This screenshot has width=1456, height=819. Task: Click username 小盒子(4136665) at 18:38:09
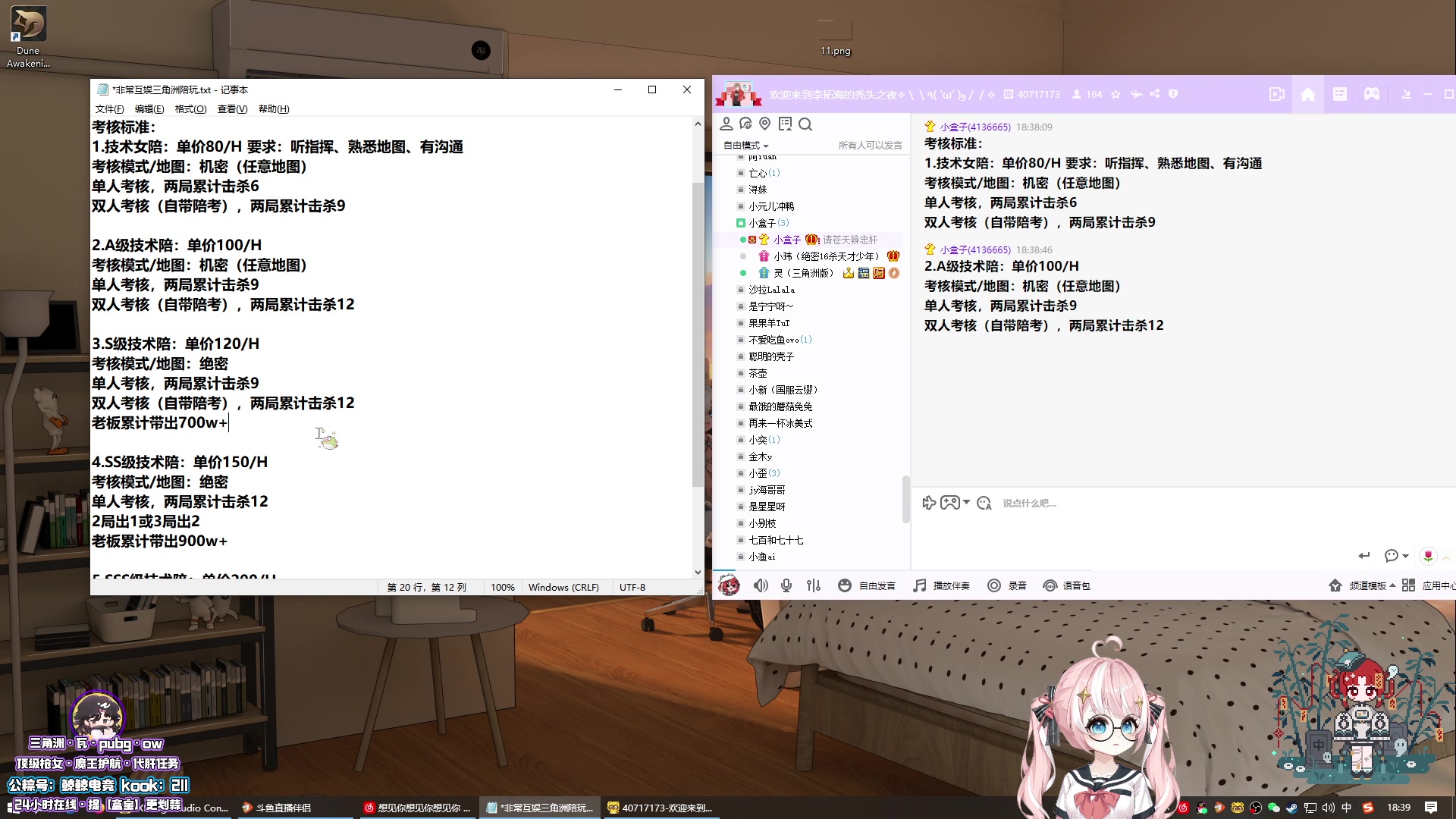[x=975, y=127]
